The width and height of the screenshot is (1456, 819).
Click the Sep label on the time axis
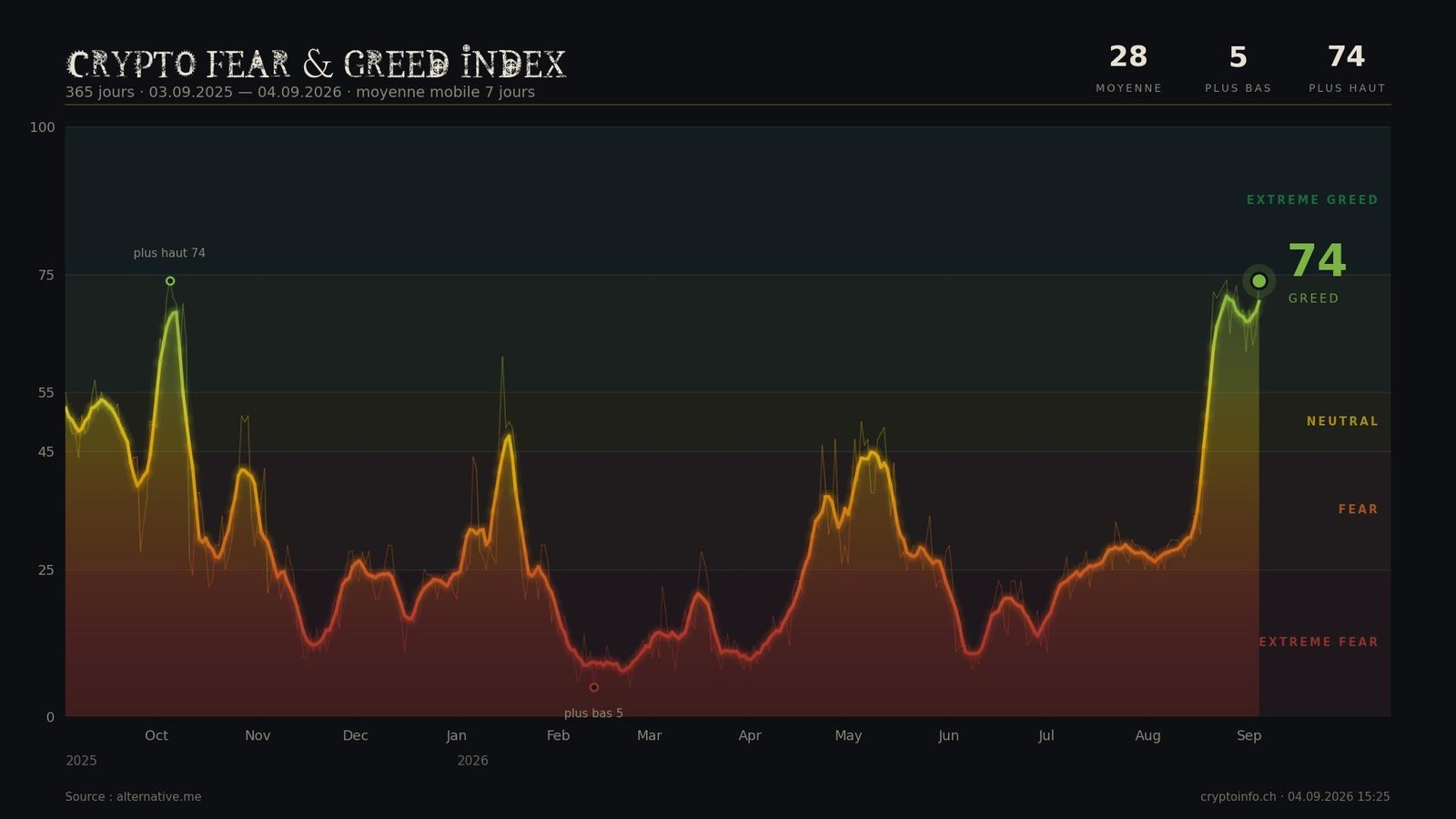pyautogui.click(x=1249, y=735)
